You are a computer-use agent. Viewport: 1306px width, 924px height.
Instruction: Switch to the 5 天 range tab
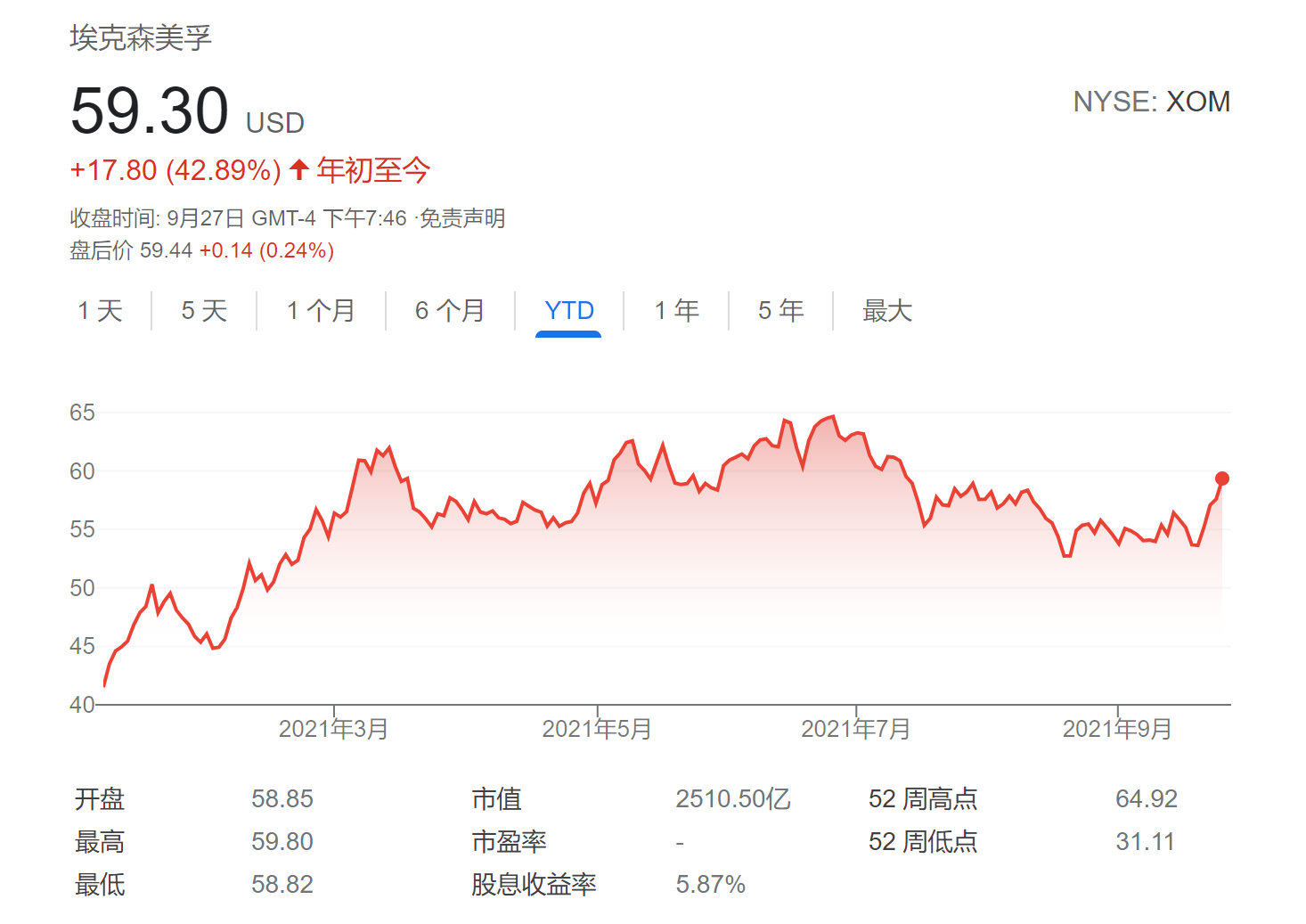tap(204, 310)
